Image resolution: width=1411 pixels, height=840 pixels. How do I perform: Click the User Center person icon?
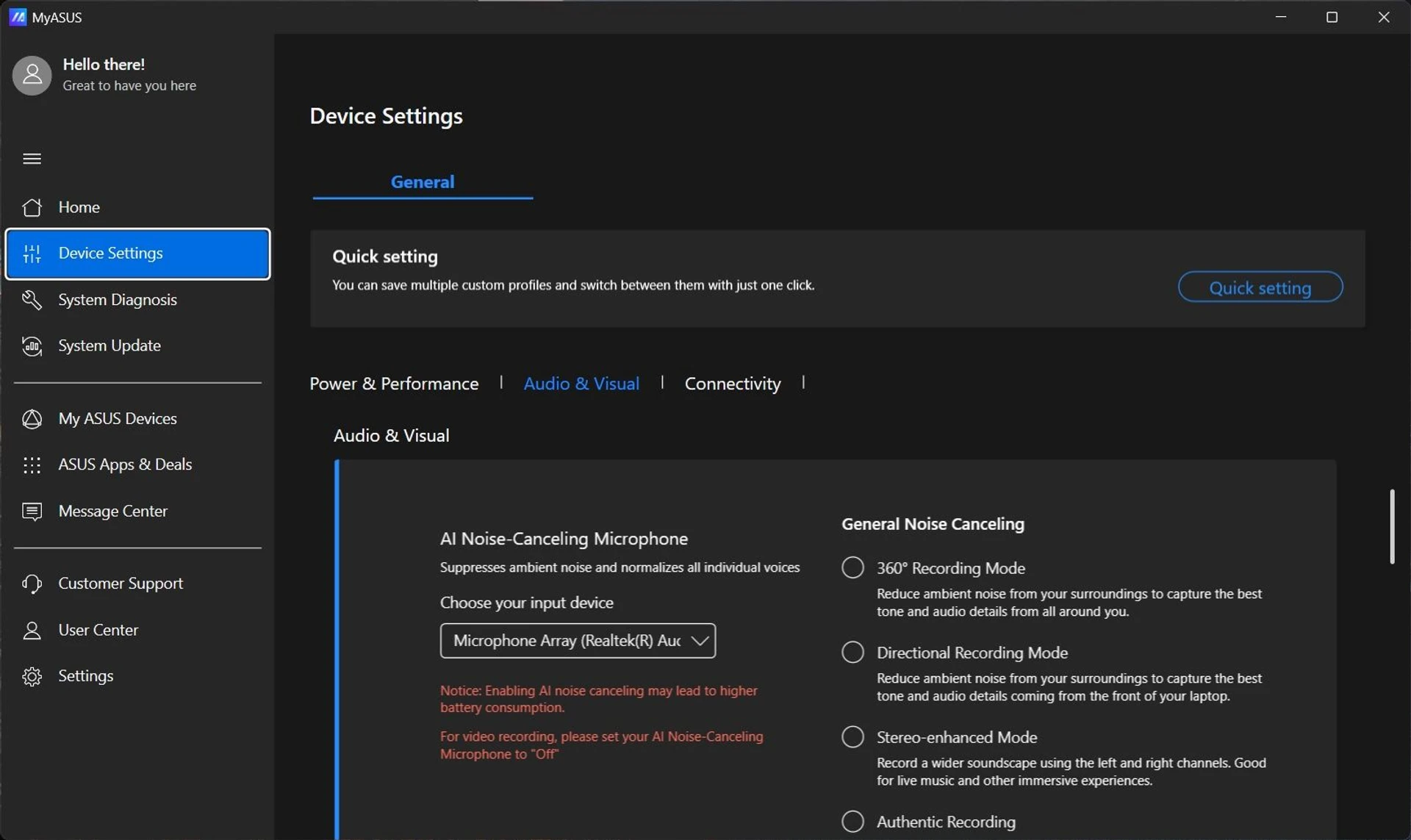pos(32,631)
